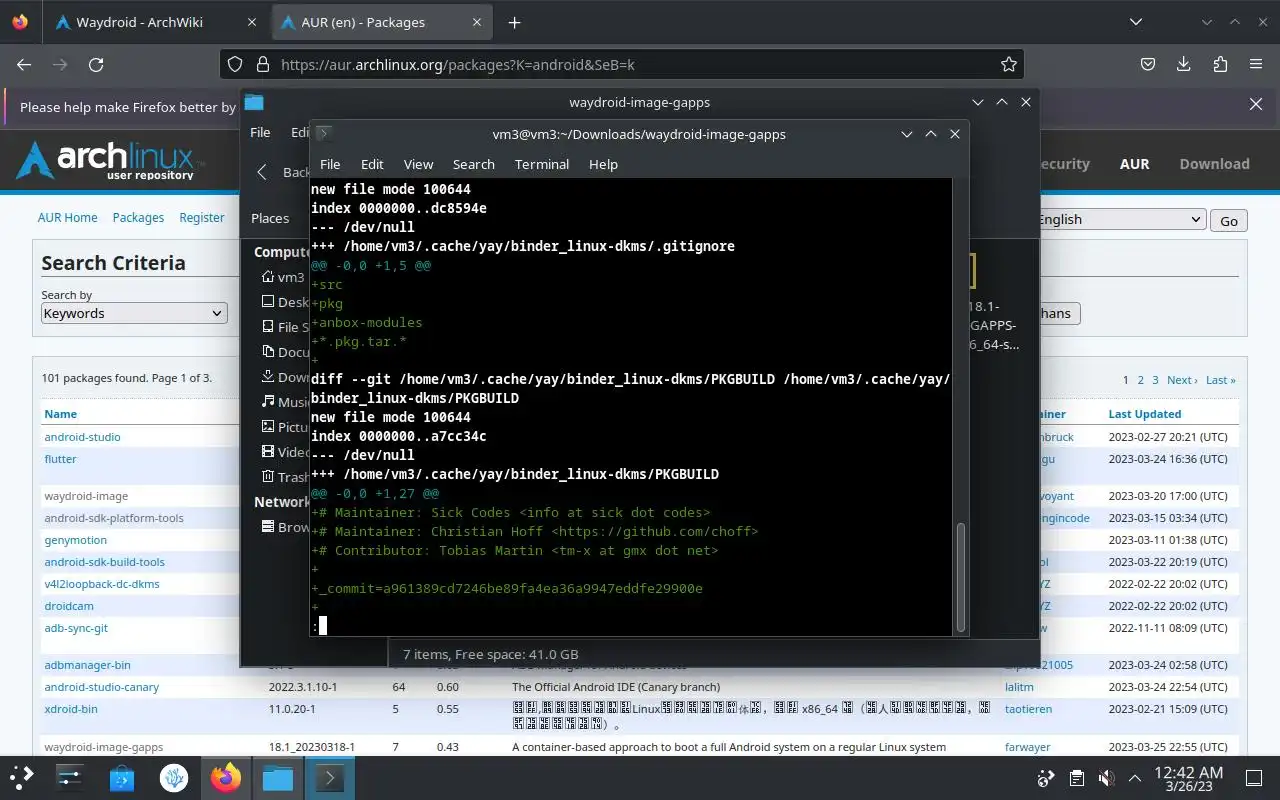
Task: Open the clipboard tray icon
Action: tap(1077, 778)
